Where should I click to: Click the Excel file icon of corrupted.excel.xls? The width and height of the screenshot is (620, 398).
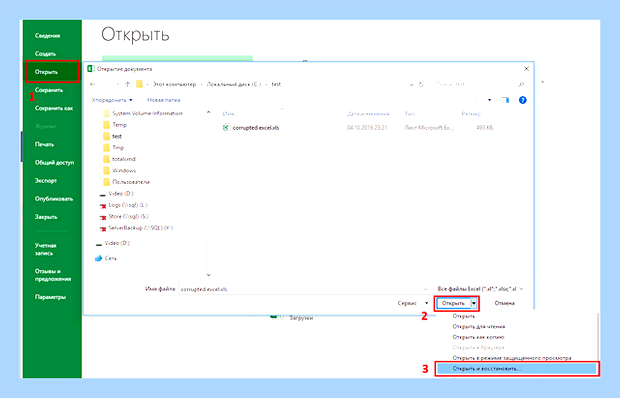(226, 128)
